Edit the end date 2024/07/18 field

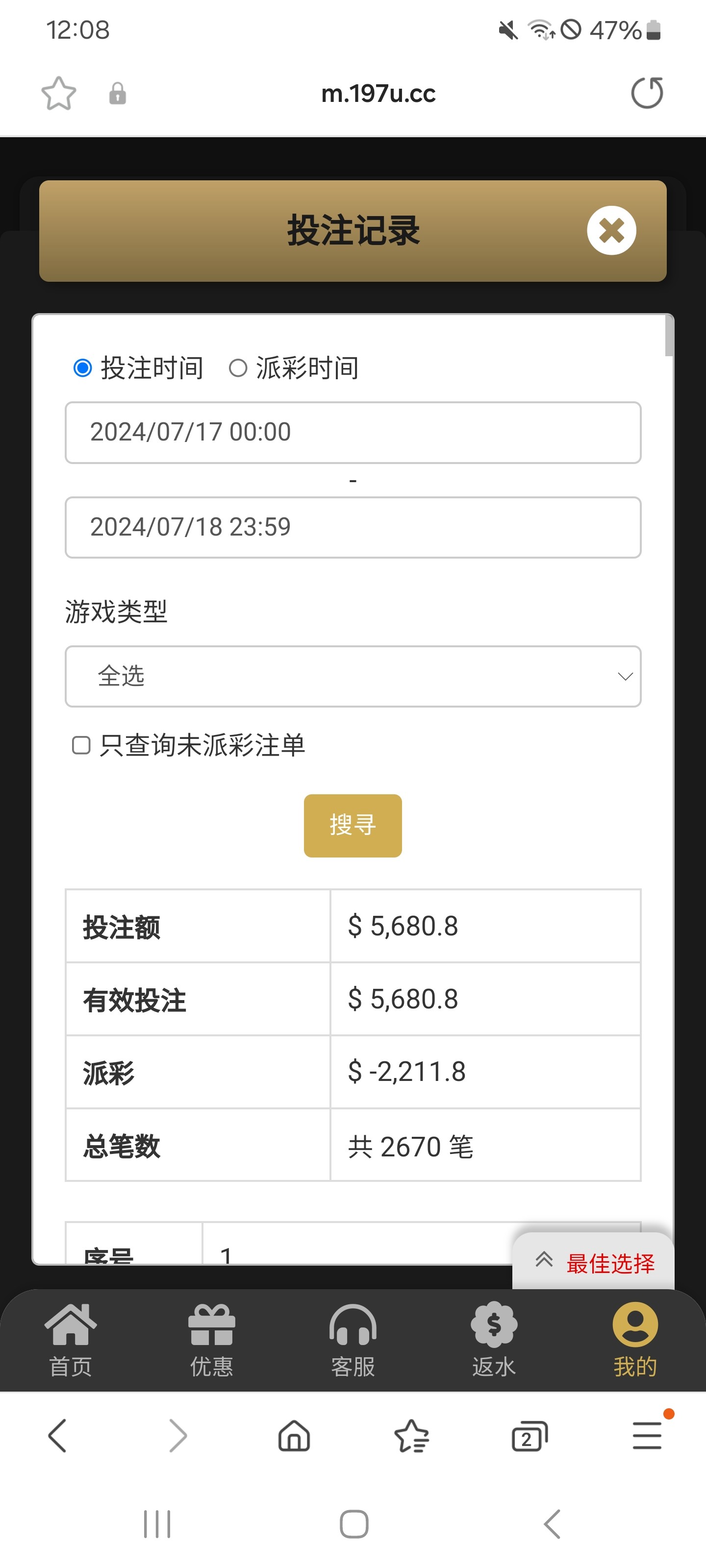[353, 527]
